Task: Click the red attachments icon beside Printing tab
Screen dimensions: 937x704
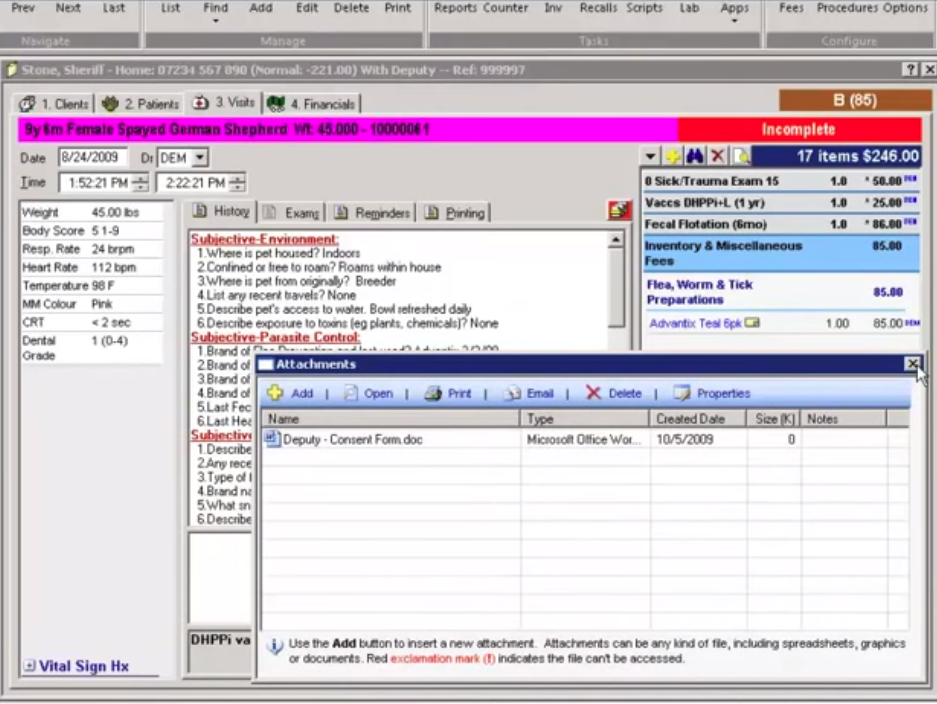Action: 619,211
